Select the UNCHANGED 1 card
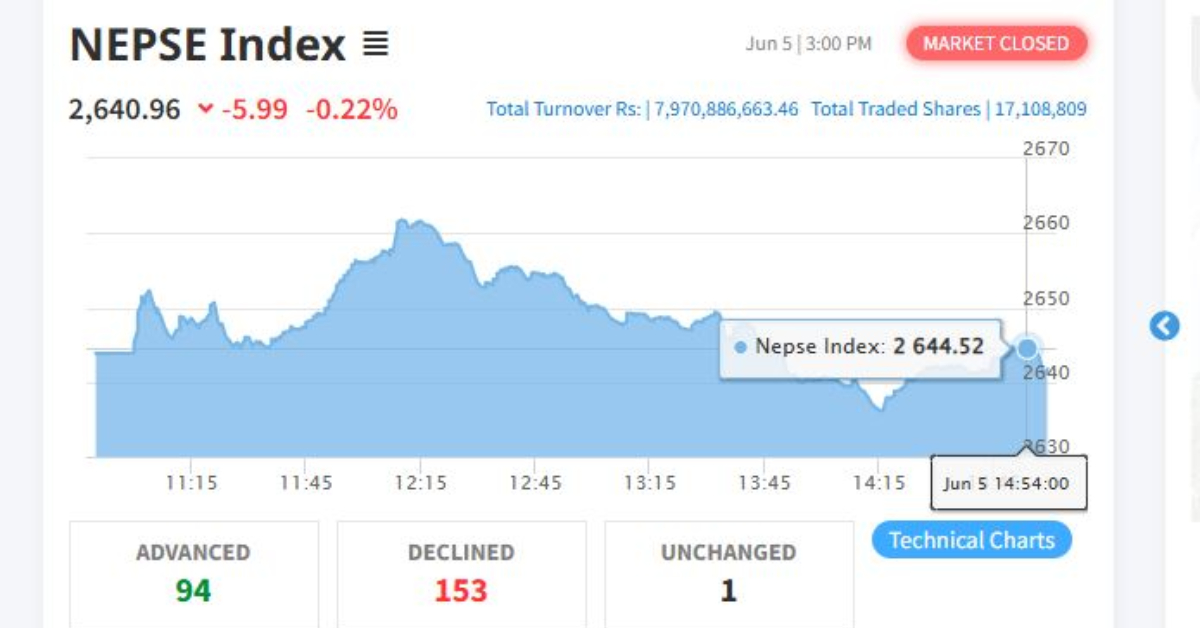The width and height of the screenshot is (1200, 628). pyautogui.click(x=729, y=574)
